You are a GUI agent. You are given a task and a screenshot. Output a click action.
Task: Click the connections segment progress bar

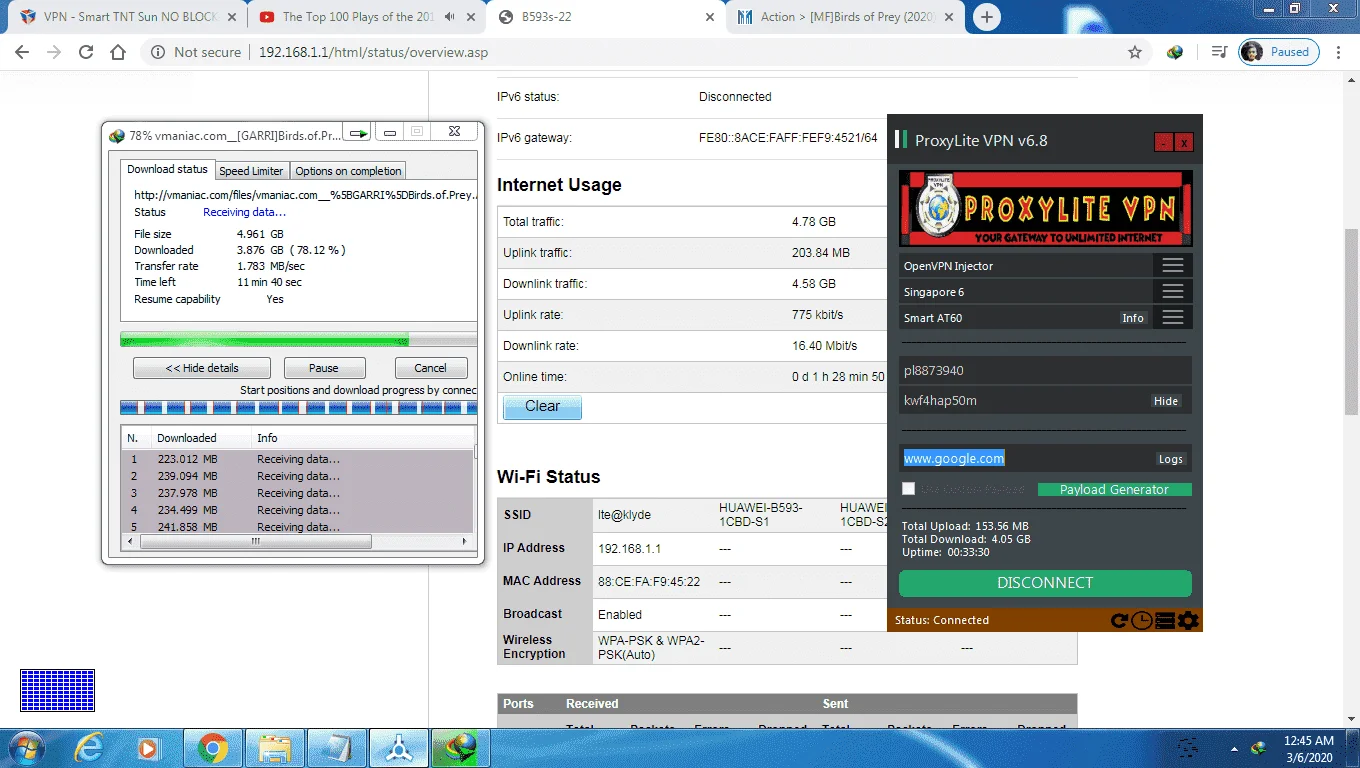298,407
